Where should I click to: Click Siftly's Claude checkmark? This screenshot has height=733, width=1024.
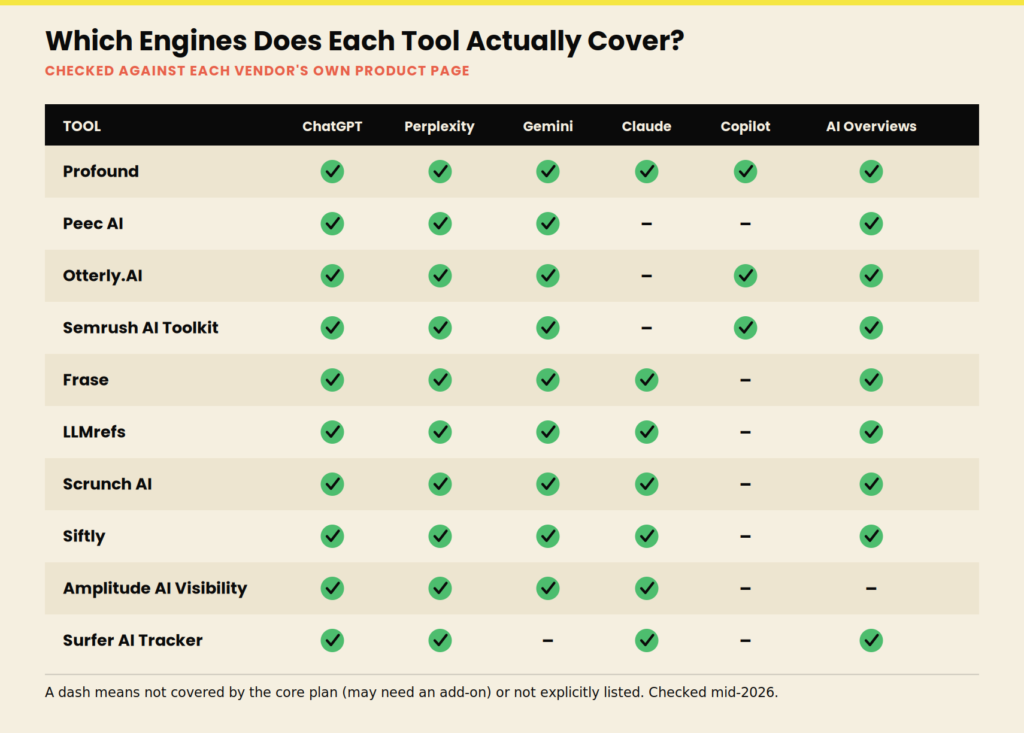(647, 536)
